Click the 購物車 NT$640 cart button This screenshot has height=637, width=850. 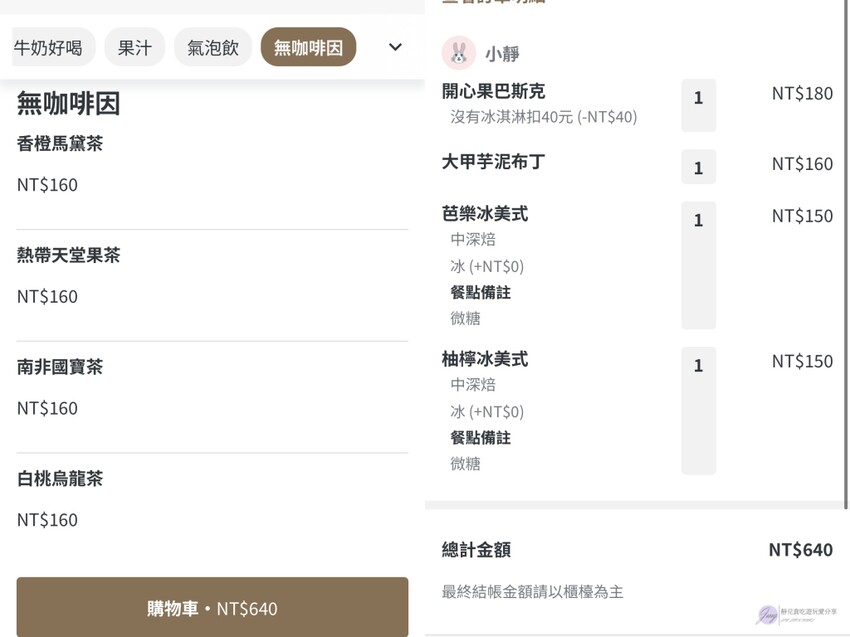tap(212, 607)
